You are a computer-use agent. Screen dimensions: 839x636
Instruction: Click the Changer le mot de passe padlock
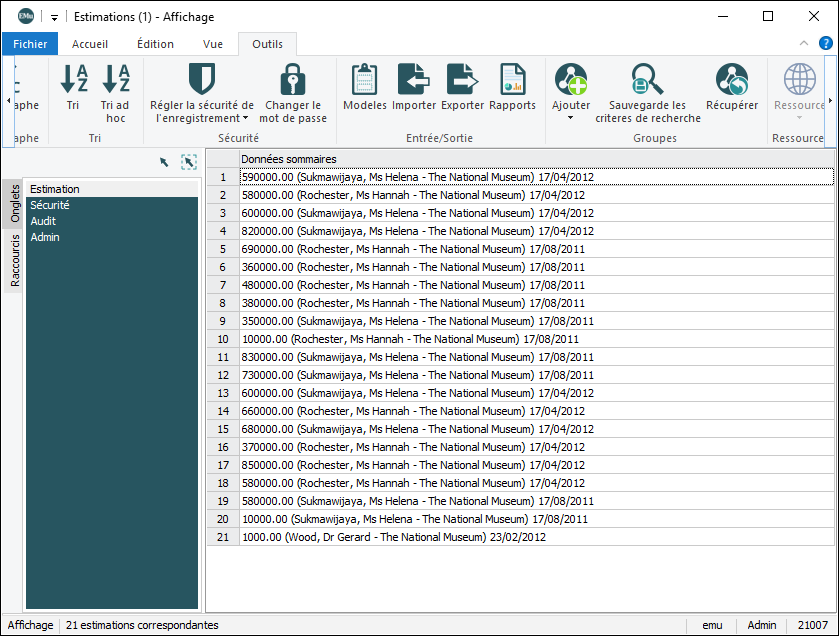point(292,81)
